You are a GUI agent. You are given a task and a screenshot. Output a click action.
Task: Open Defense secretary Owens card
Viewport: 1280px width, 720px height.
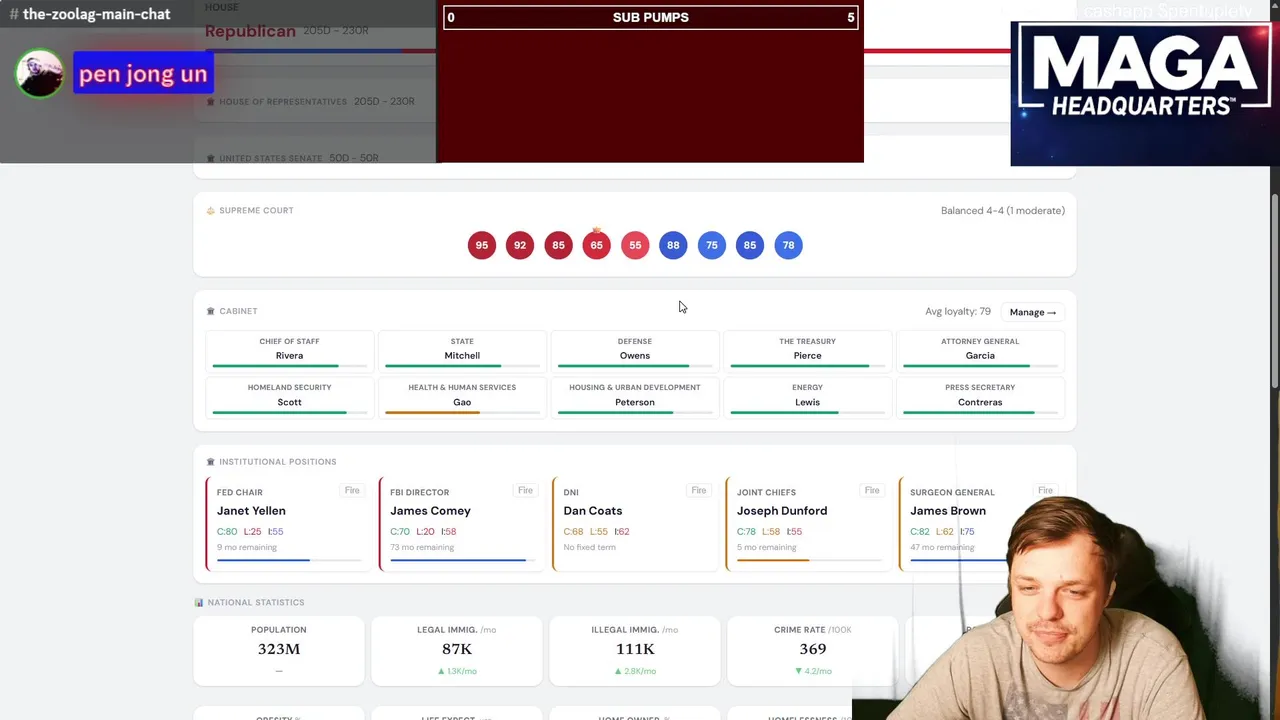pyautogui.click(x=635, y=351)
